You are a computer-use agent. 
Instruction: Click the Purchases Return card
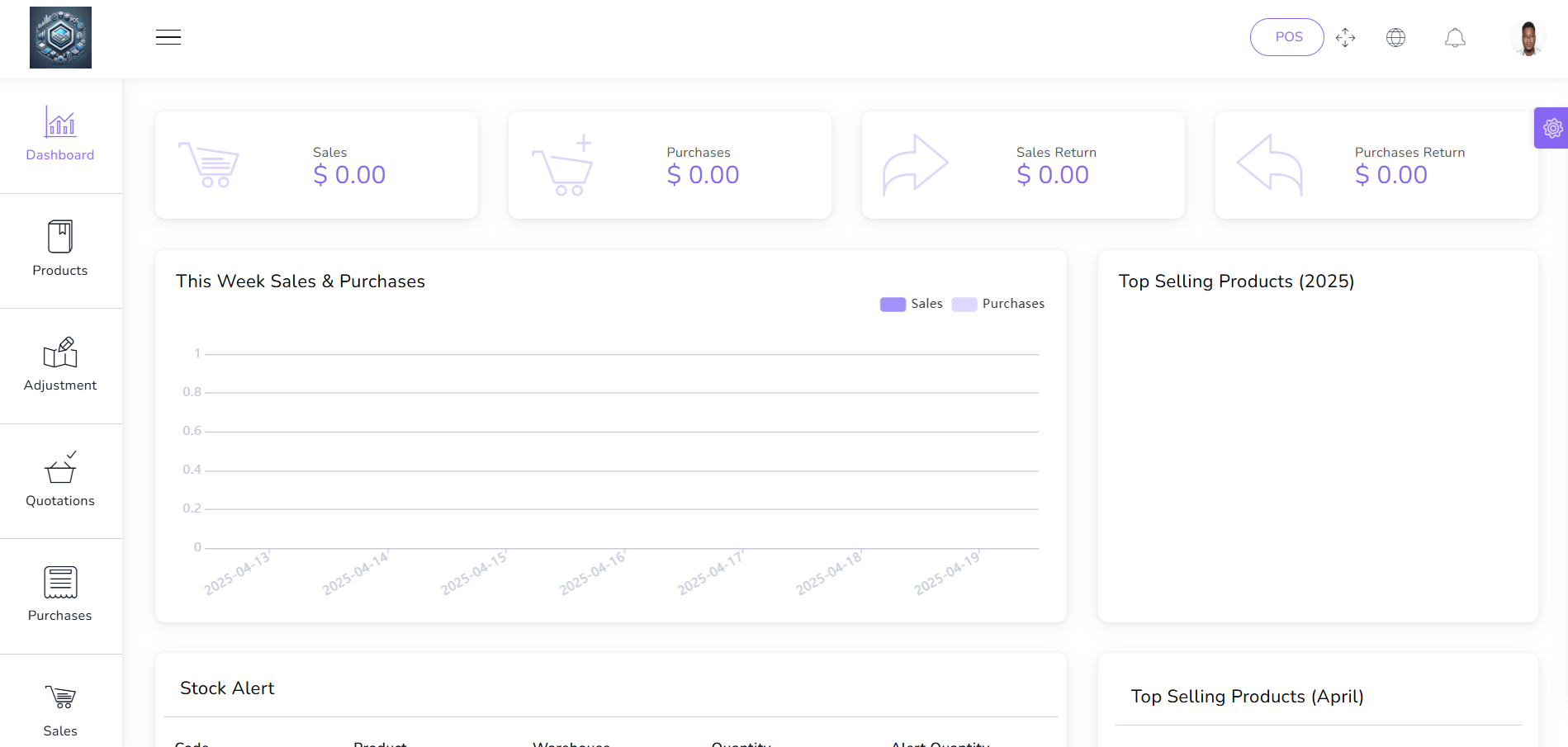[1376, 165]
